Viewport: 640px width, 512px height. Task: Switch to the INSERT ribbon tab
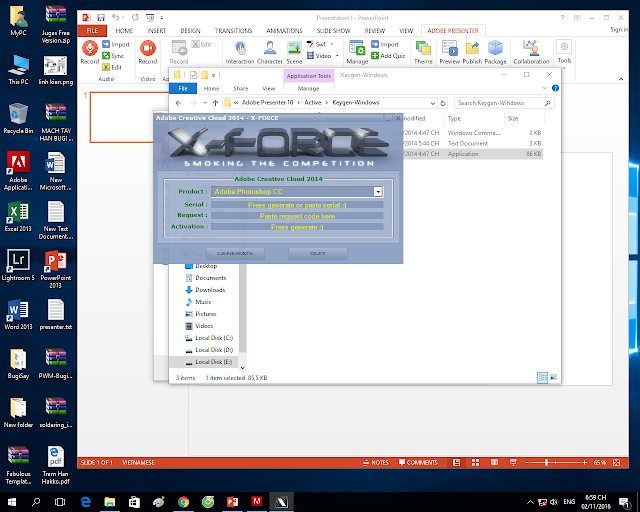(157, 31)
